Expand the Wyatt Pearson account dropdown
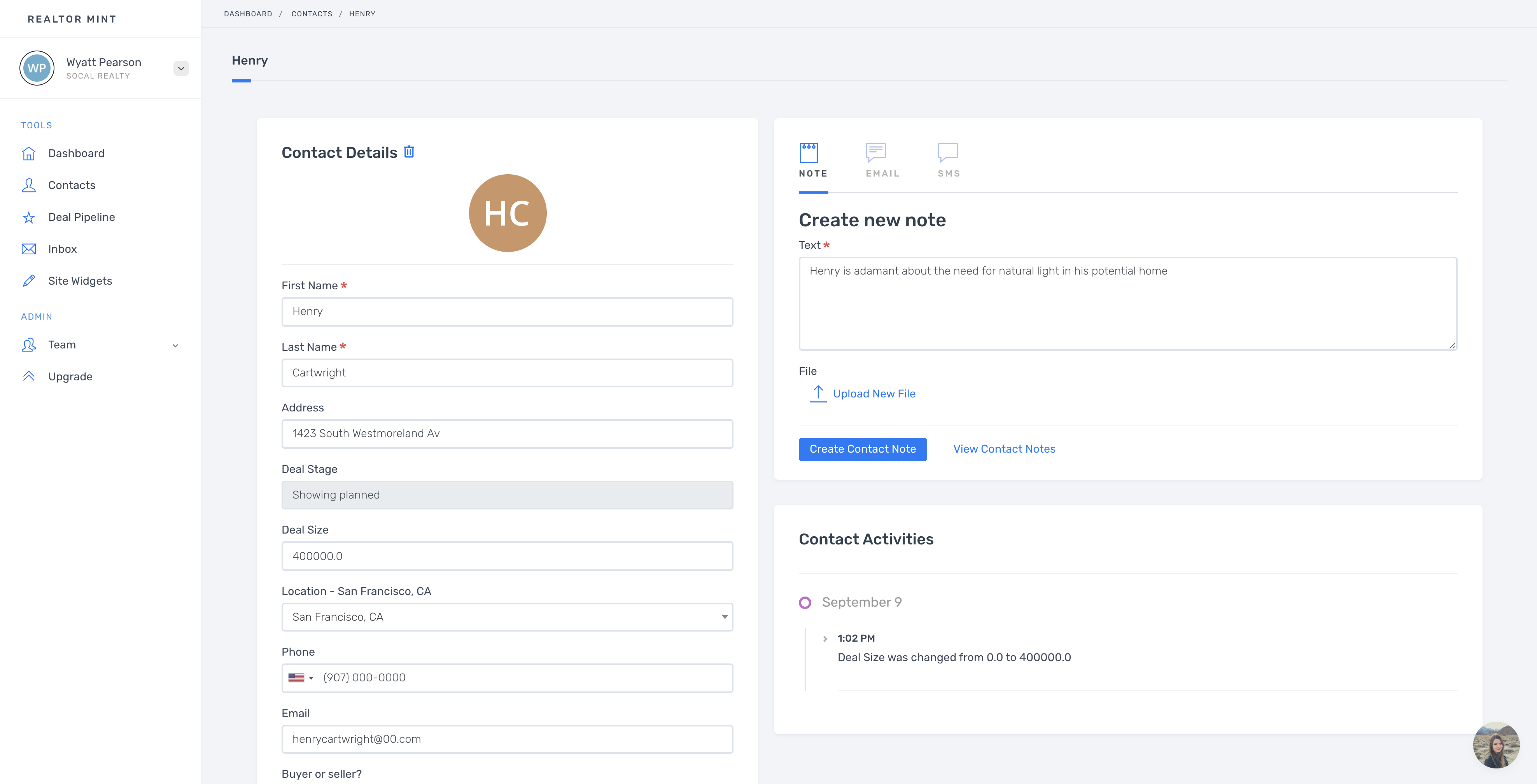Image resolution: width=1537 pixels, height=784 pixels. tap(181, 68)
